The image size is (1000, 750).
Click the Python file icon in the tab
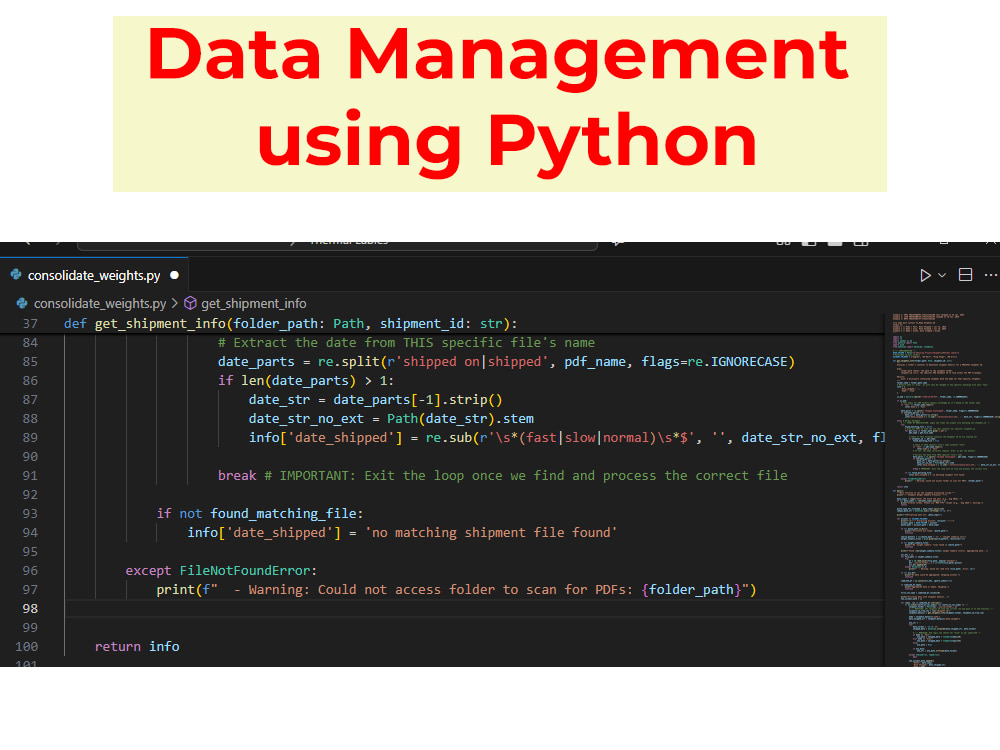pos(16,275)
